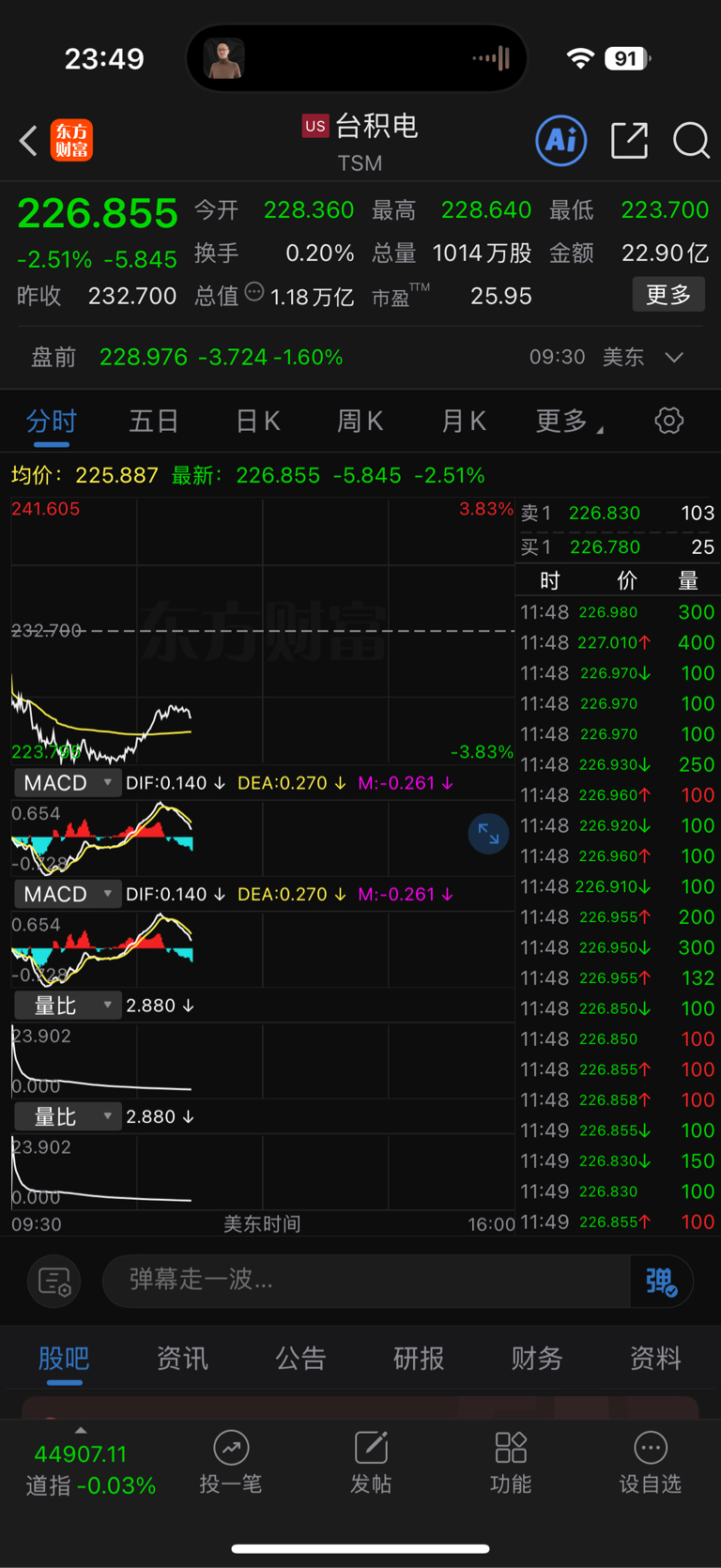
Task: Open the first 量比 indicator dropdown
Action: 68,1006
